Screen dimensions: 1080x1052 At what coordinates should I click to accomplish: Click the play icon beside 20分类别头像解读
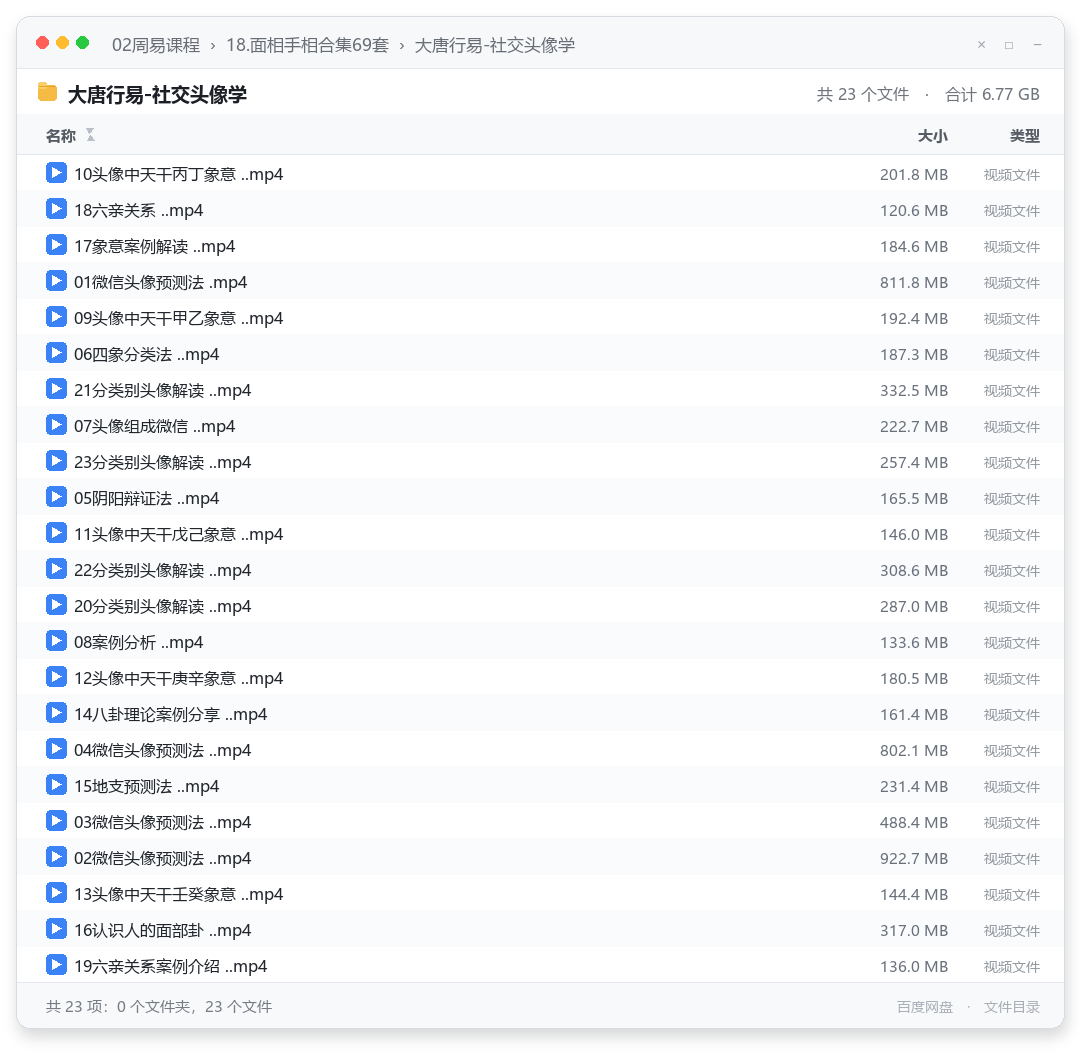tap(56, 605)
